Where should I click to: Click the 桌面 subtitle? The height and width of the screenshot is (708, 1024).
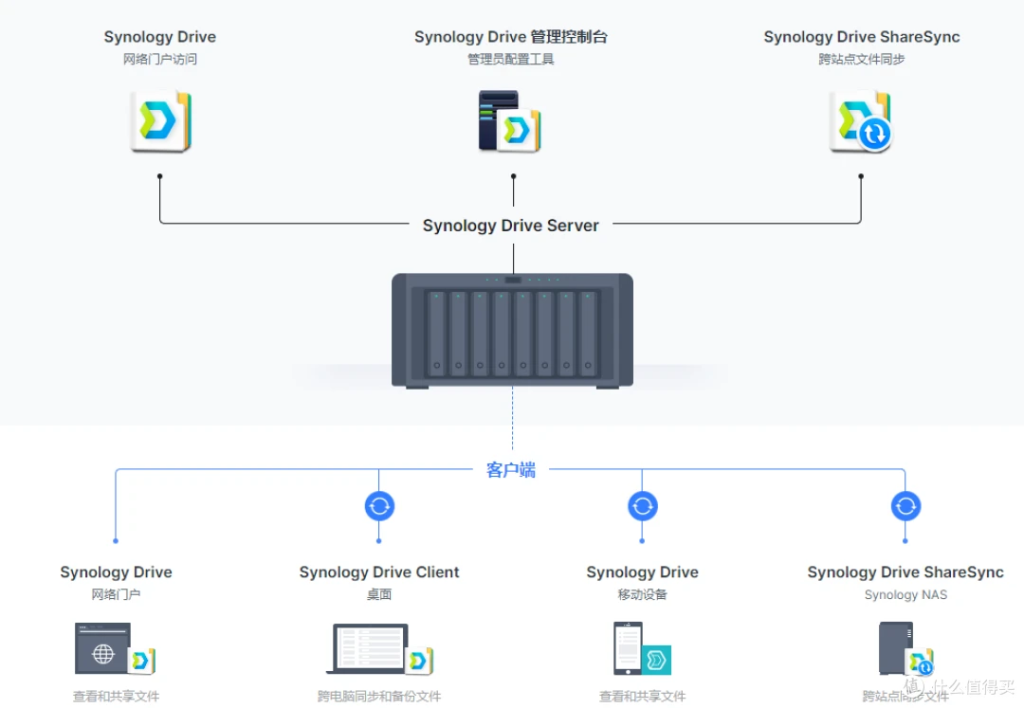pyautogui.click(x=379, y=594)
